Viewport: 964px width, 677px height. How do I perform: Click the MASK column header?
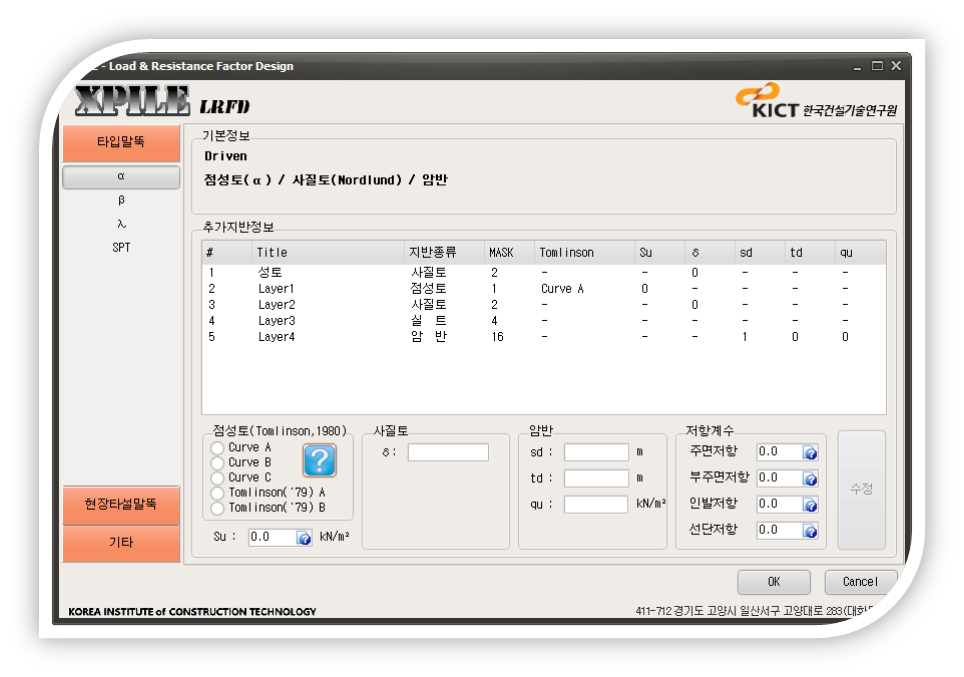pos(509,253)
